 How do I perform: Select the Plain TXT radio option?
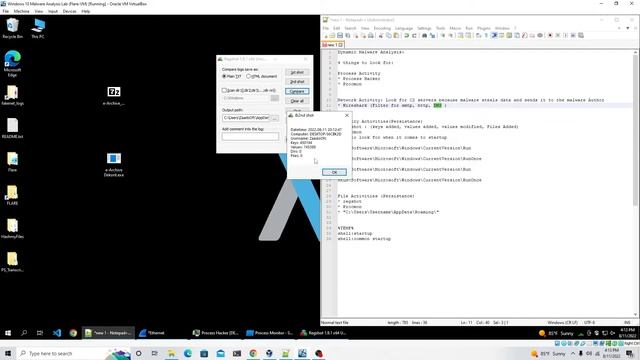point(231,76)
